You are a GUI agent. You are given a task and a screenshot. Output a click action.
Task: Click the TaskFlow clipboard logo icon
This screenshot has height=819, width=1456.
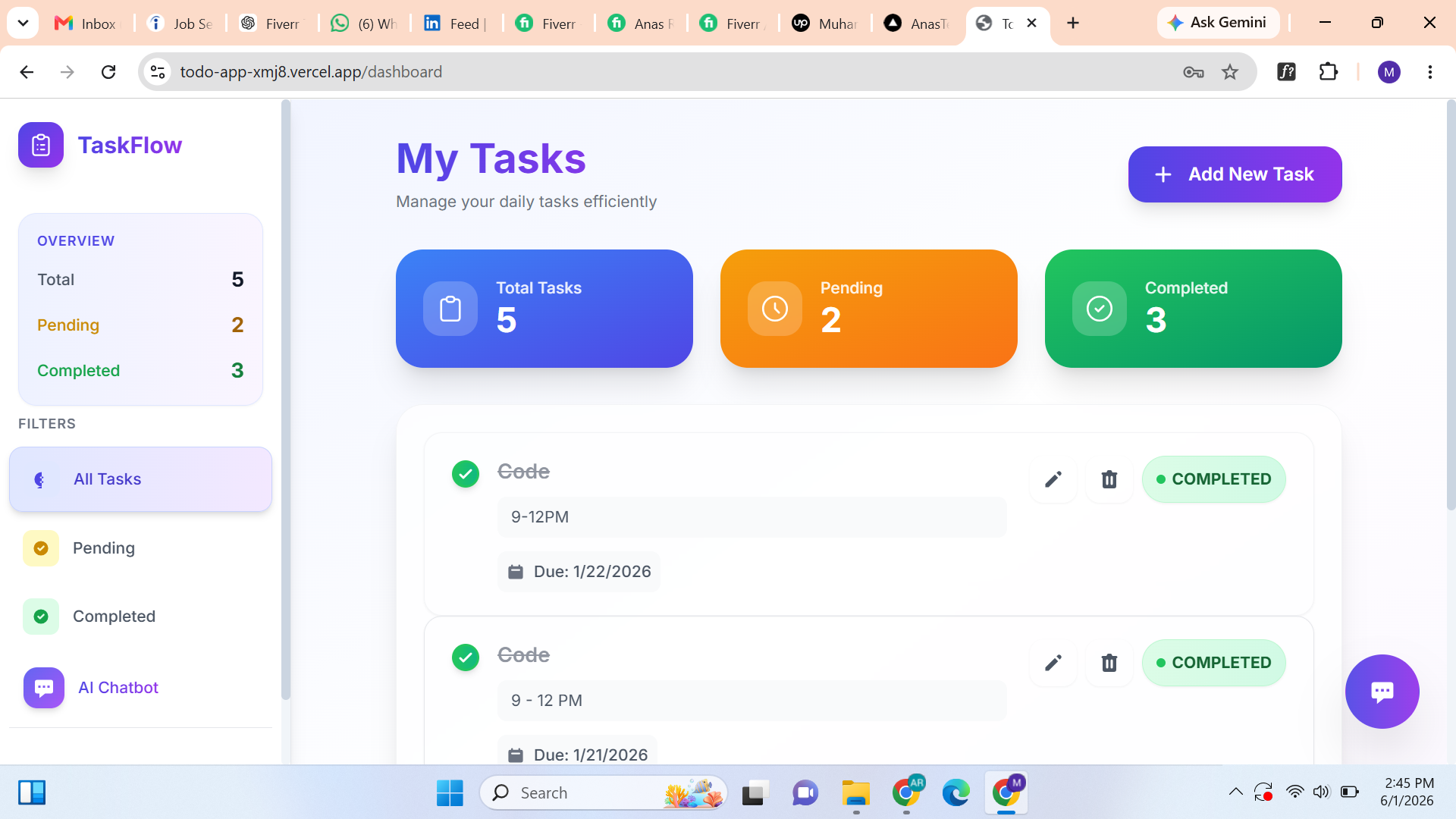pyautogui.click(x=41, y=145)
